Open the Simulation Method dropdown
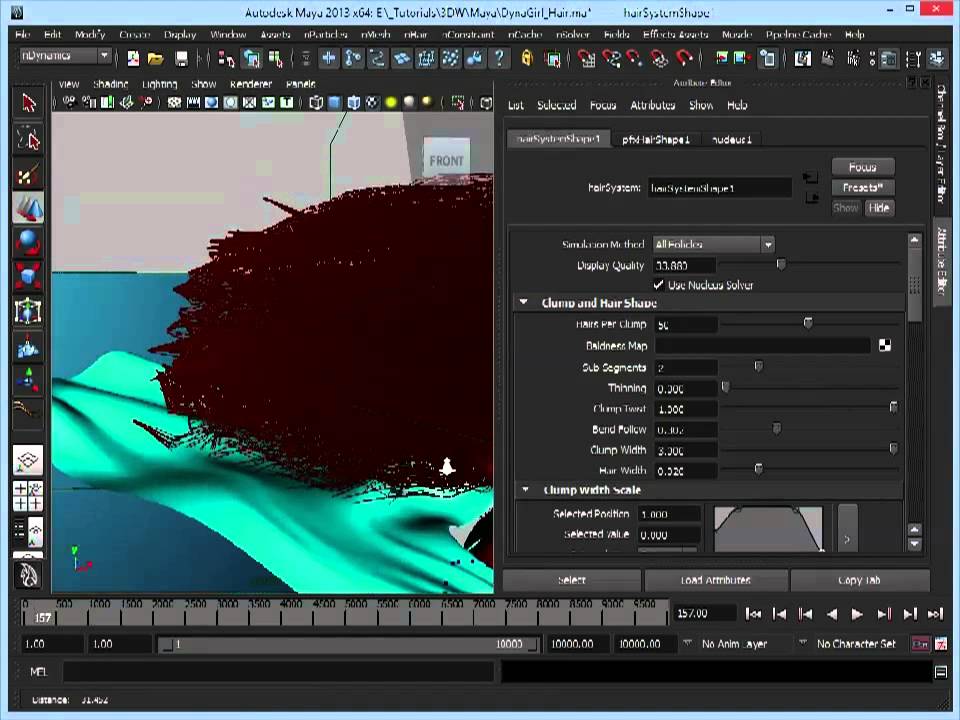The image size is (960, 720). [x=713, y=244]
